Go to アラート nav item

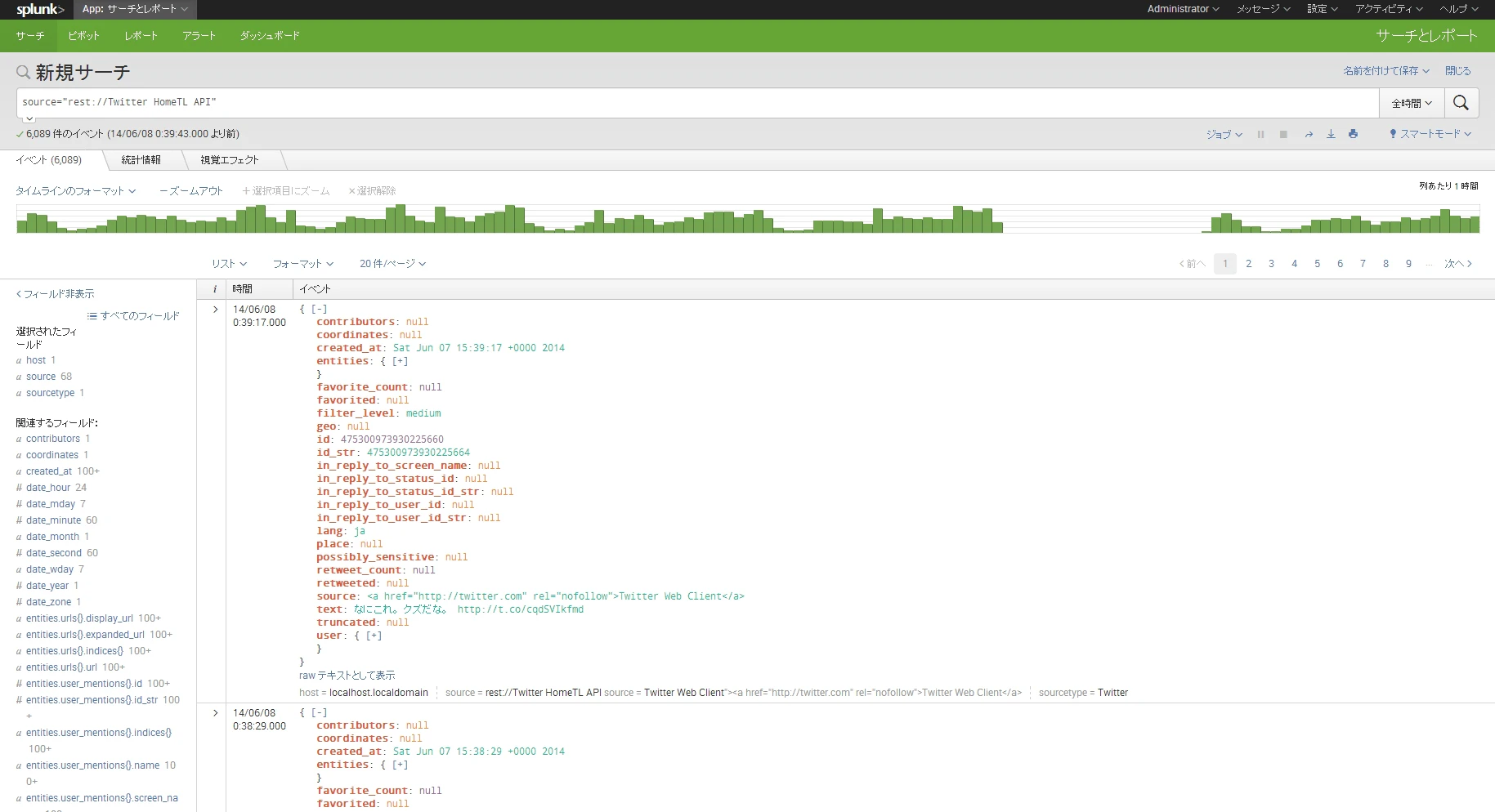[x=199, y=36]
